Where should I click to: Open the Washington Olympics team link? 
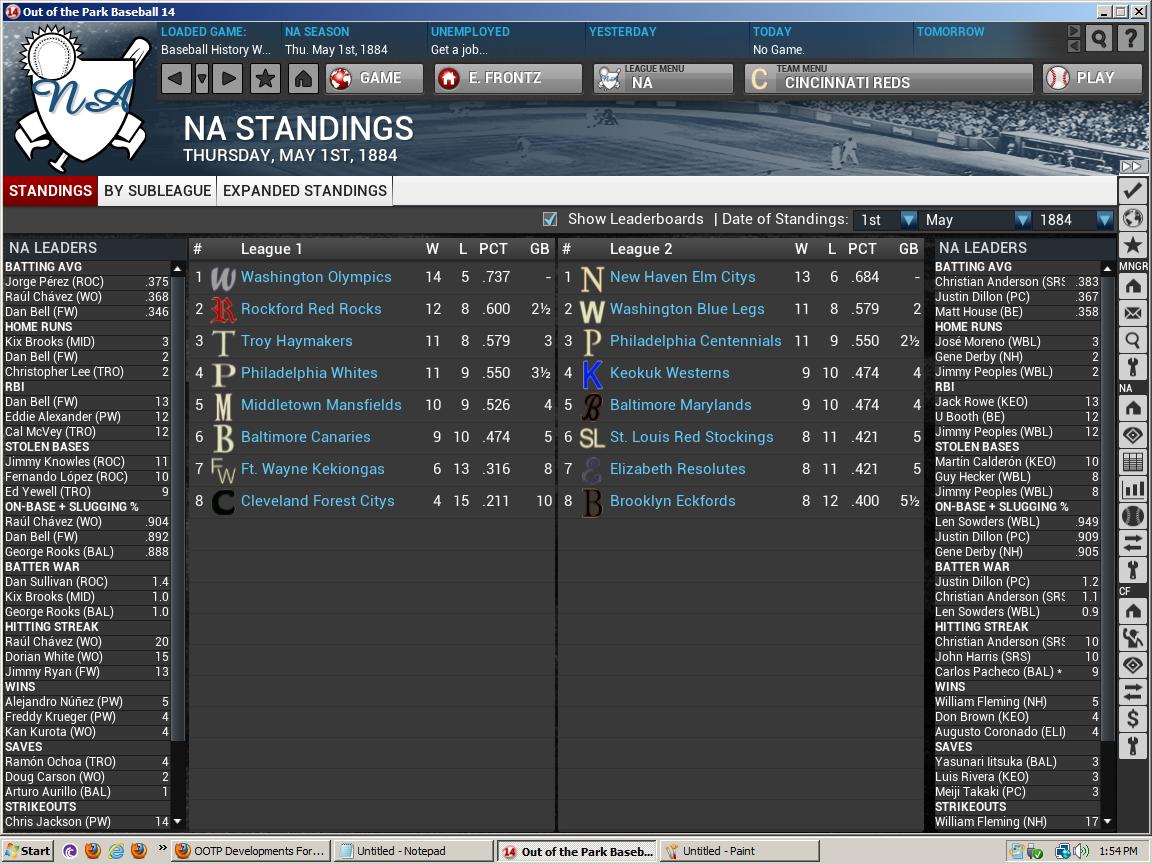[x=316, y=277]
